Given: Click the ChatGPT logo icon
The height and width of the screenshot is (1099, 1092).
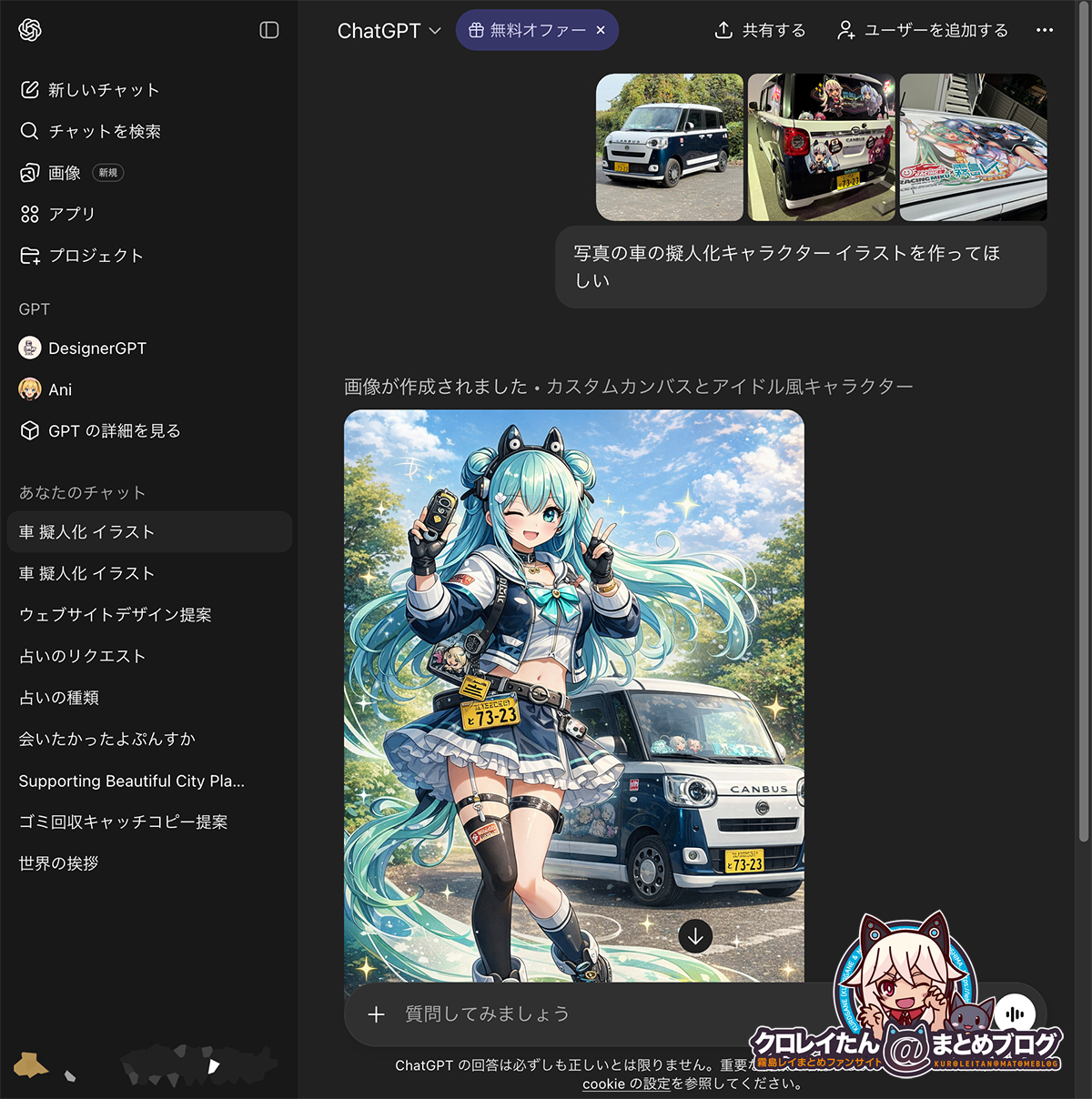Looking at the screenshot, I should point(30,30).
